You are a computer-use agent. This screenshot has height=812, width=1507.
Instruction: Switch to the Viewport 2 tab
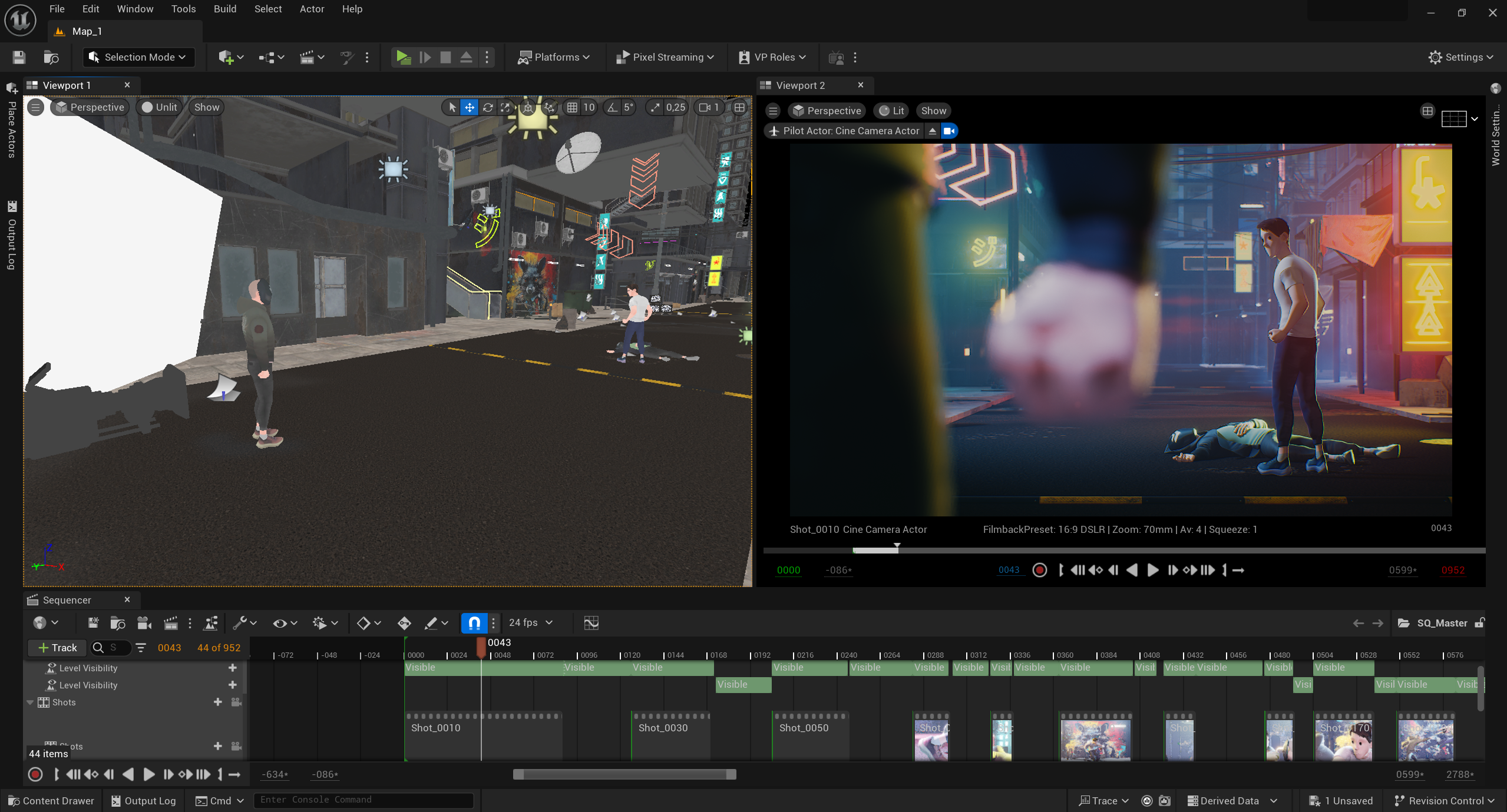(800, 85)
